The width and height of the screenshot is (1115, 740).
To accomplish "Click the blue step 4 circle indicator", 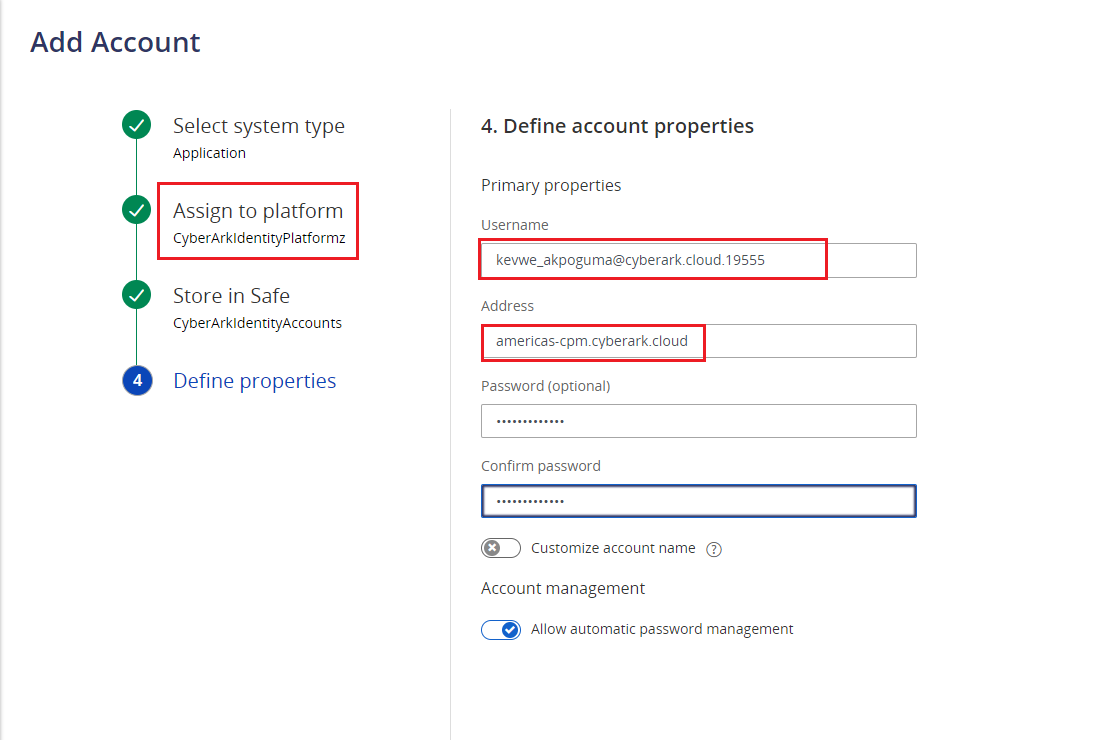I will [x=136, y=380].
